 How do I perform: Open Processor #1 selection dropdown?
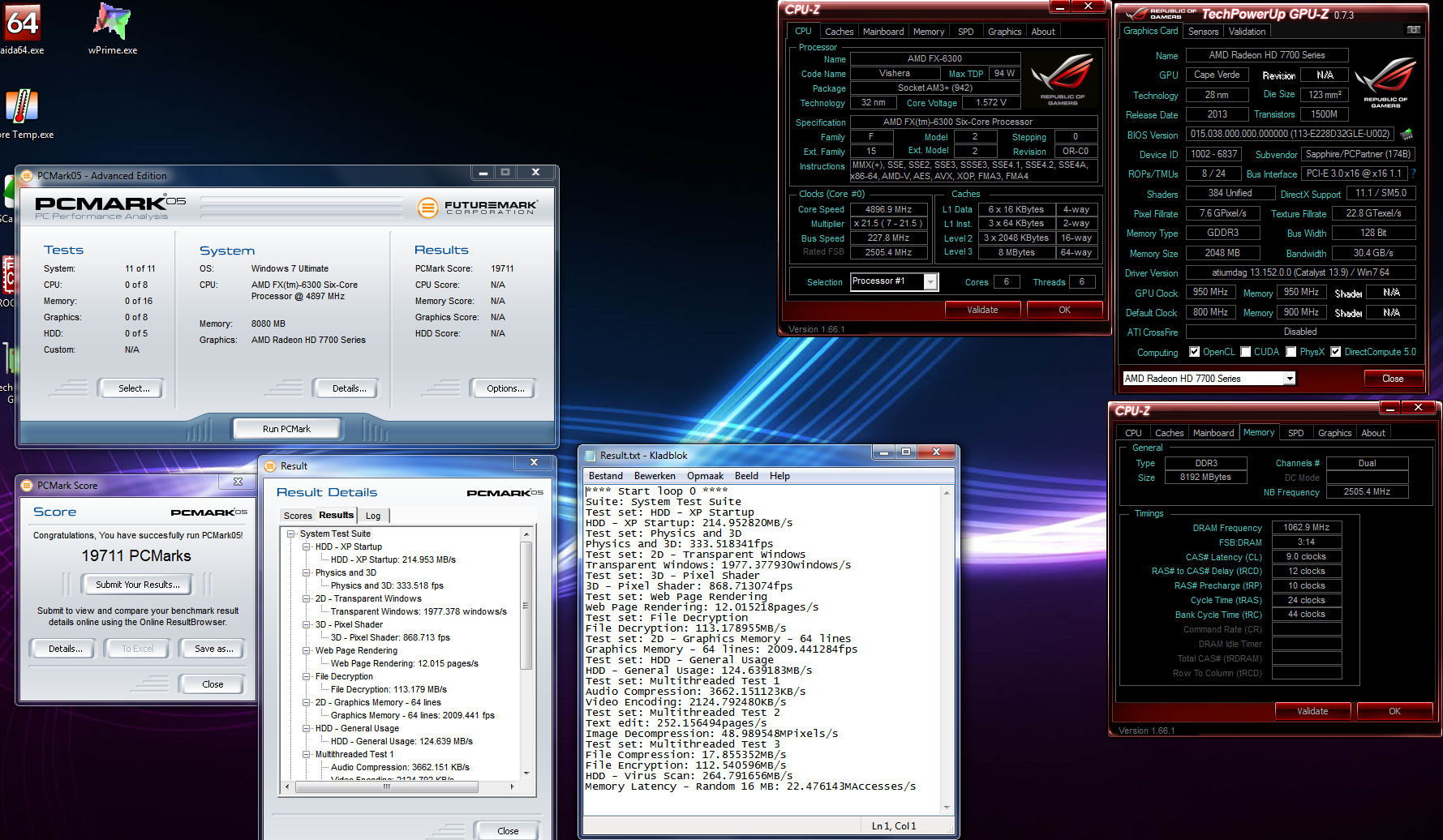pos(930,281)
